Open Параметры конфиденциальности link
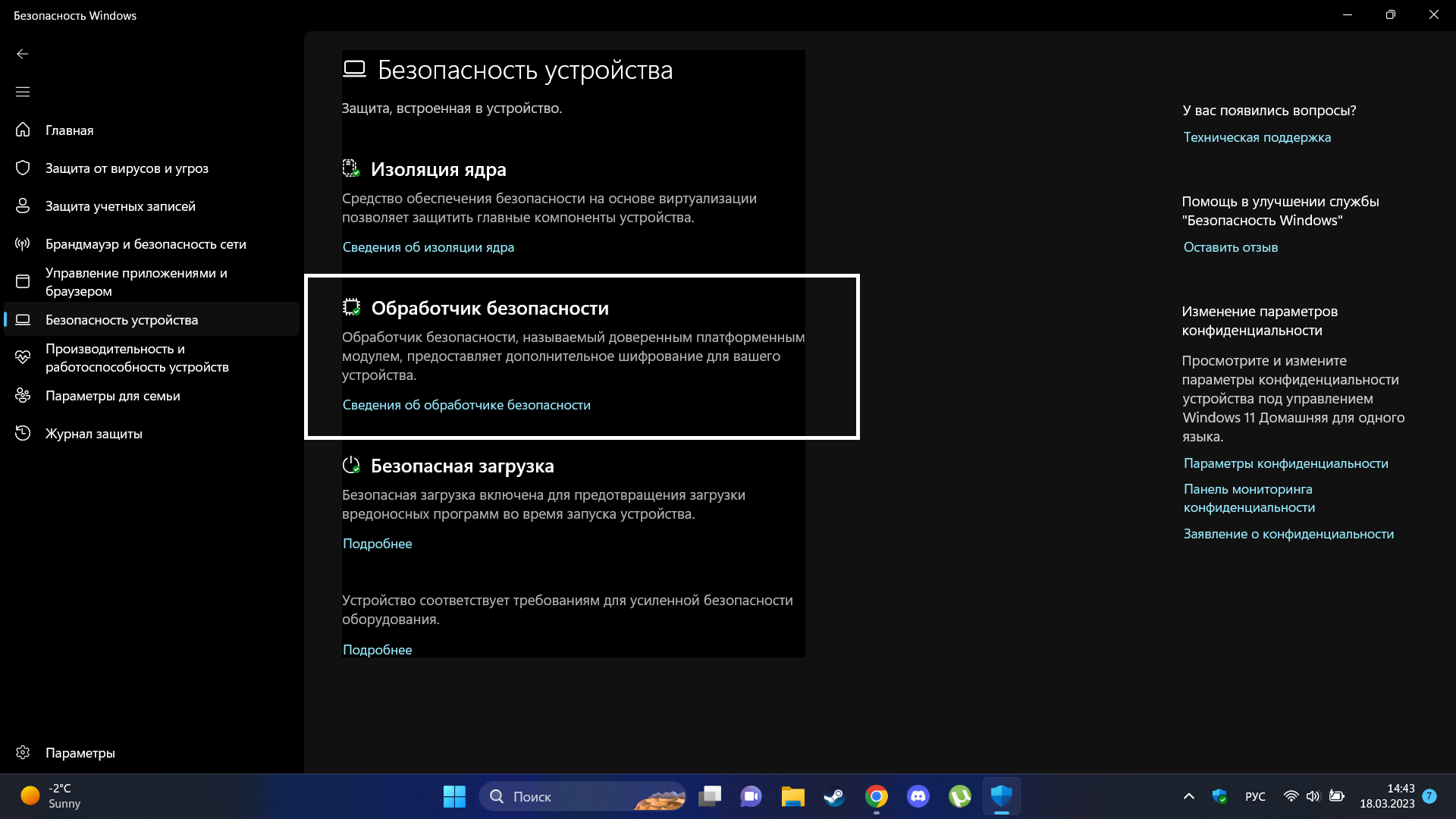 [x=1286, y=463]
